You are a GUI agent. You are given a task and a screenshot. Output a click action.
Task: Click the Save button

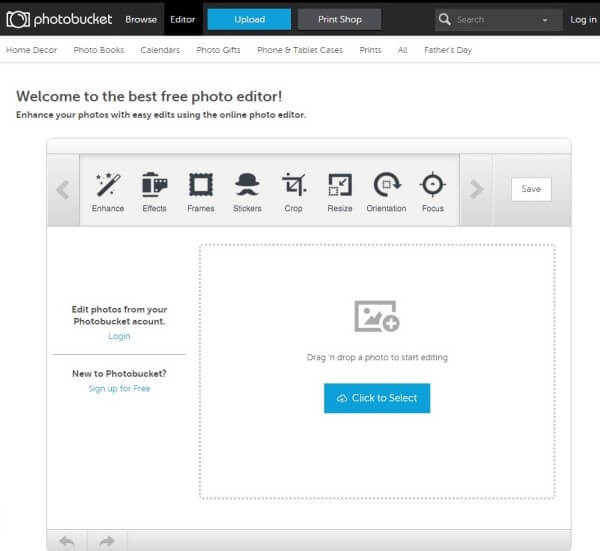click(531, 189)
